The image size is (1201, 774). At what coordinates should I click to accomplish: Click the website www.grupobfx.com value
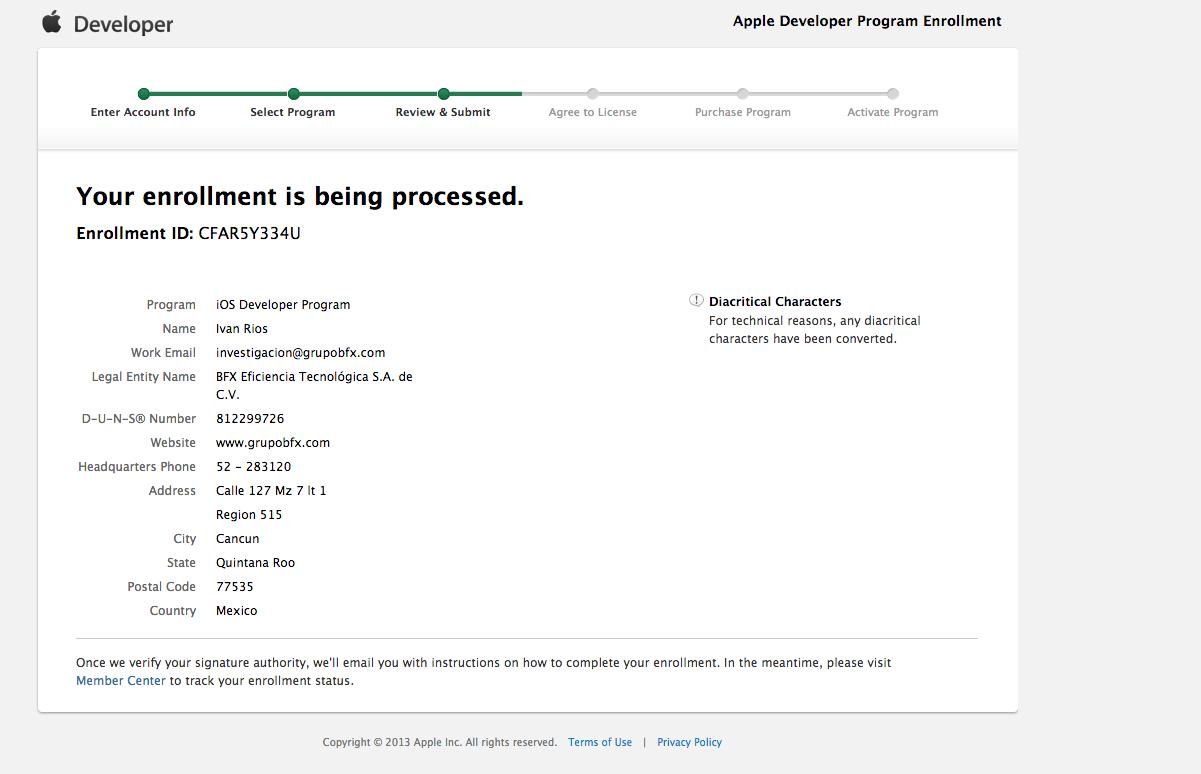(x=273, y=443)
